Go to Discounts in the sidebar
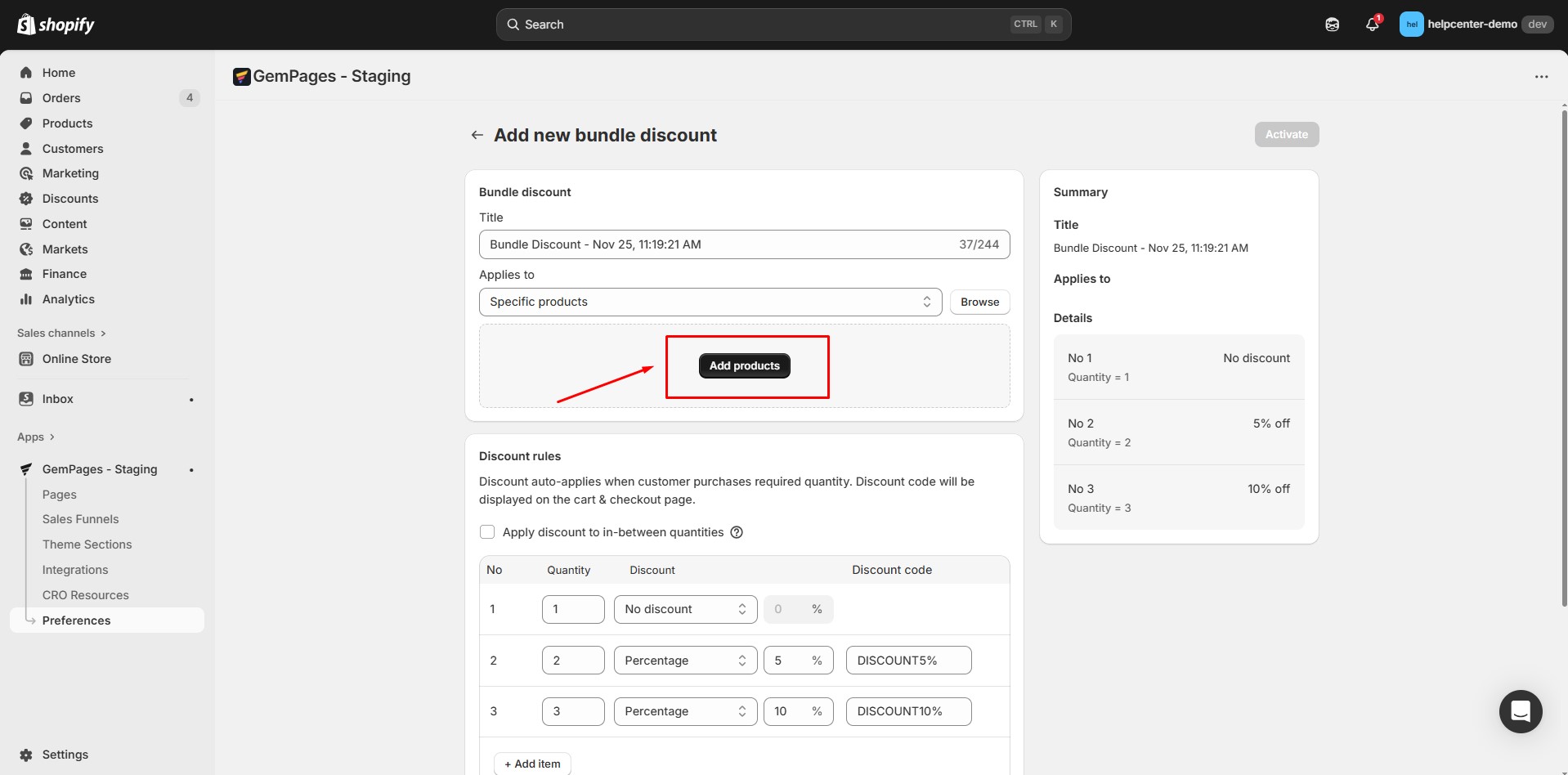1568x775 pixels. tap(69, 199)
